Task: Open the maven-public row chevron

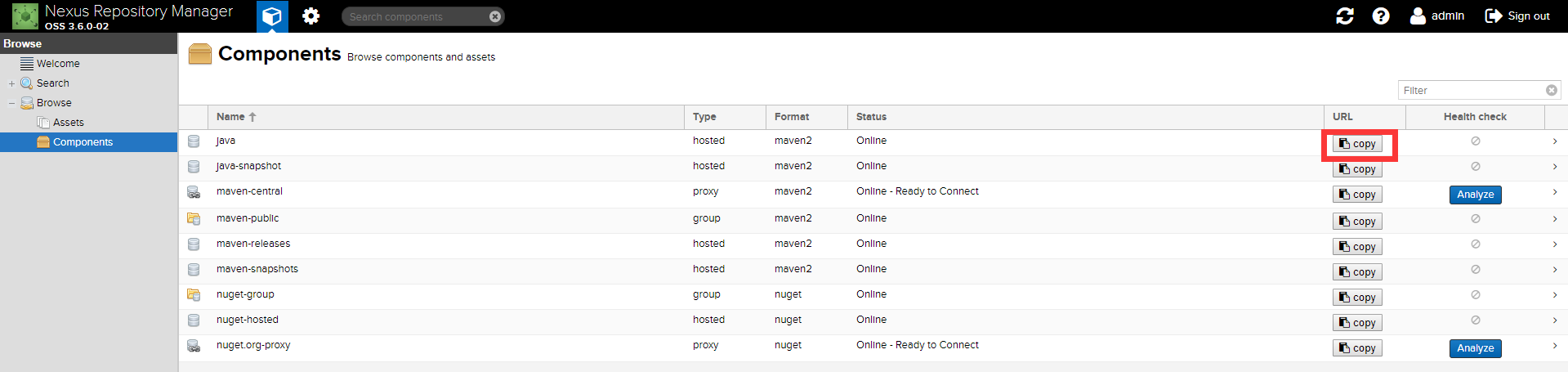Action: point(1555,219)
